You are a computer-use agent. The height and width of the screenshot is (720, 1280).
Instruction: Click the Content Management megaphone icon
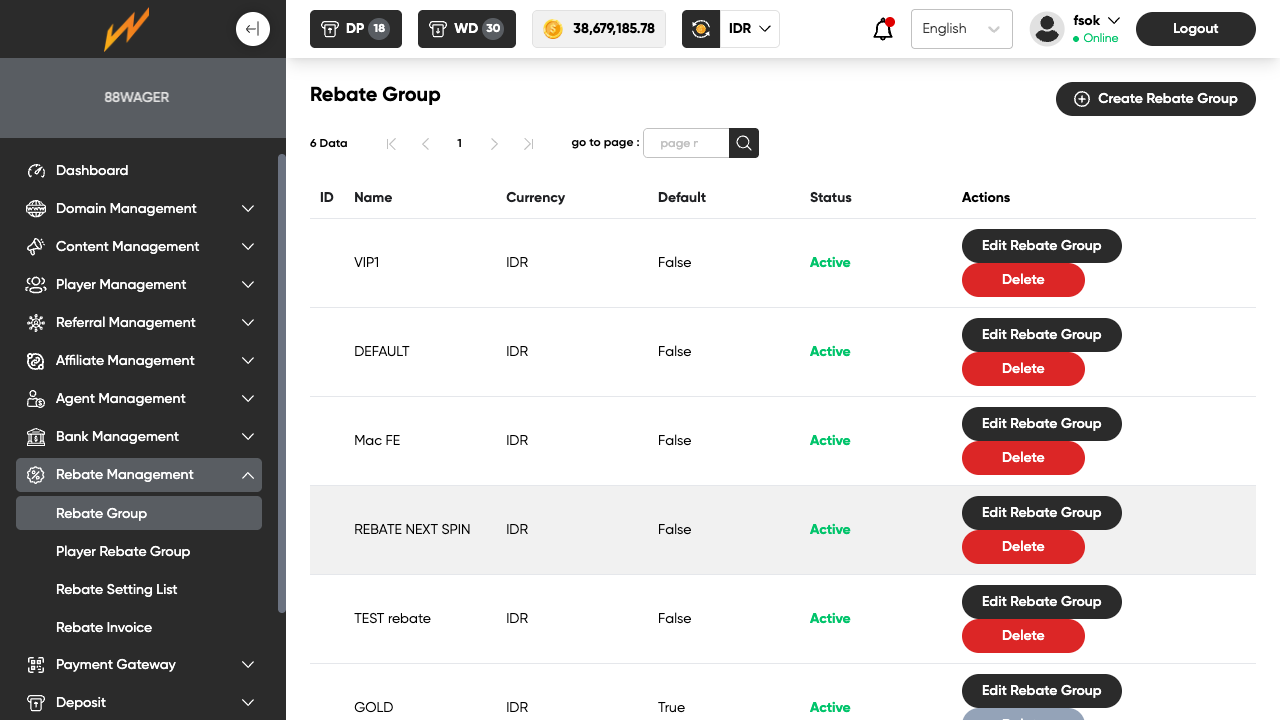36,247
